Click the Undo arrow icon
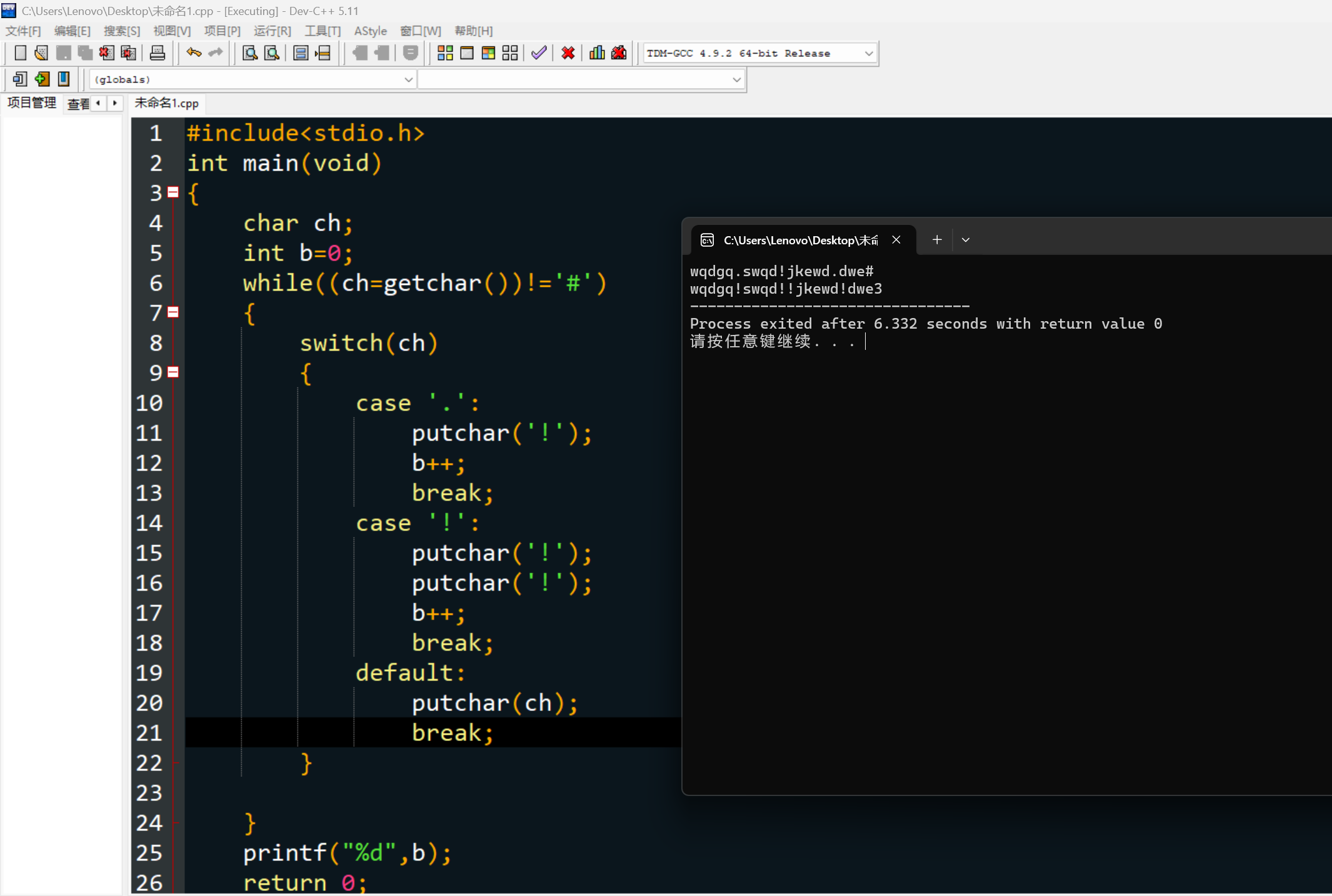The height and width of the screenshot is (896, 1332). (194, 53)
